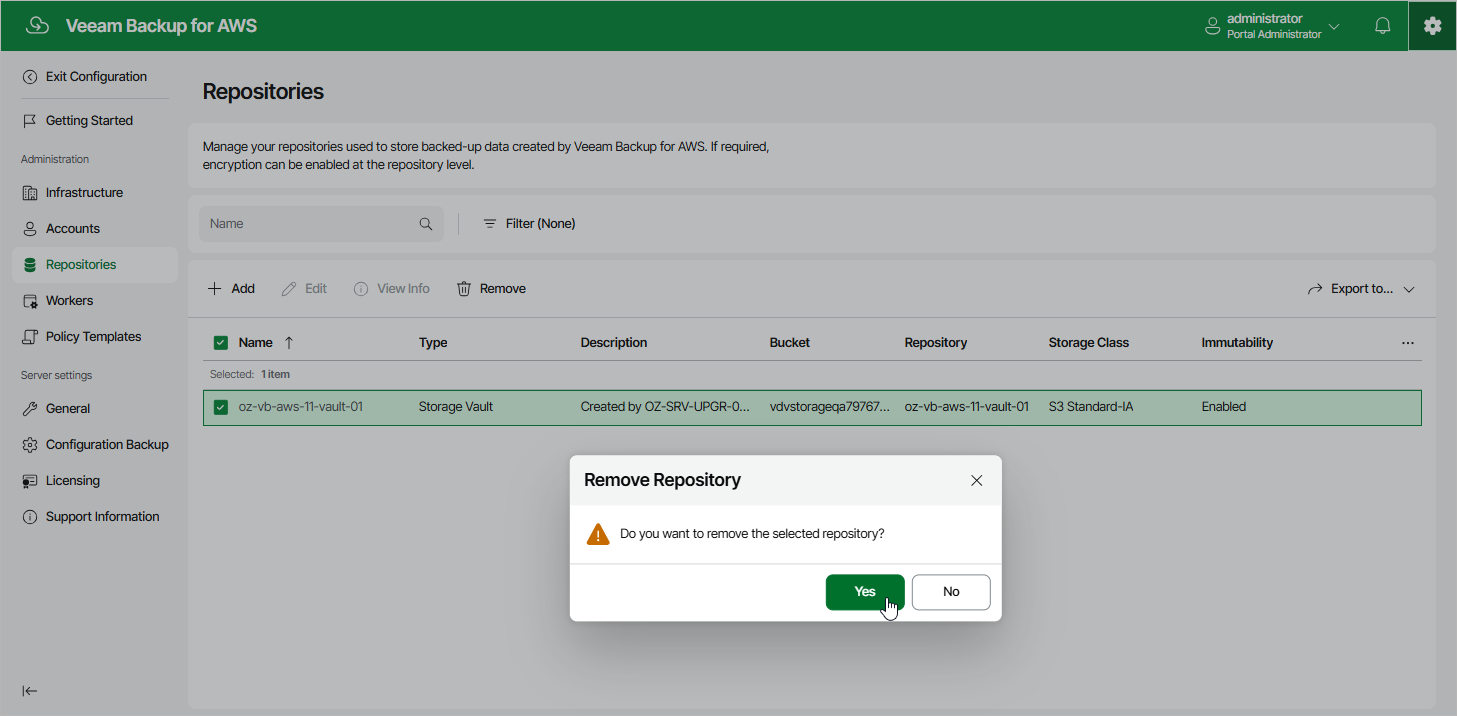The width and height of the screenshot is (1457, 716).
Task: Sort by the Type column header
Action: [x=433, y=343]
